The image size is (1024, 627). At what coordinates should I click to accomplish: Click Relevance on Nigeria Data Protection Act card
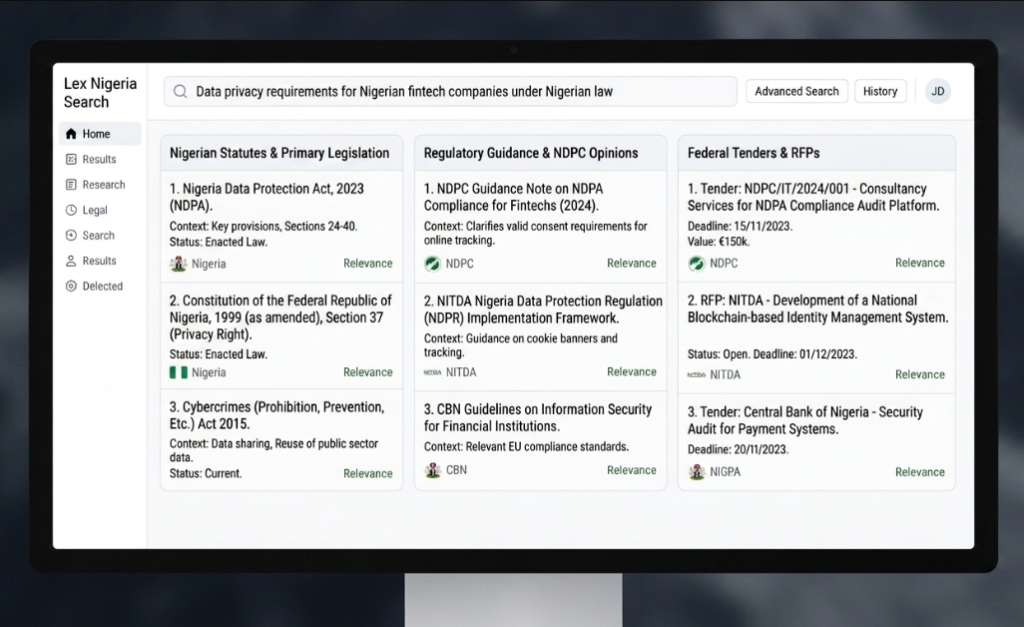pos(368,263)
